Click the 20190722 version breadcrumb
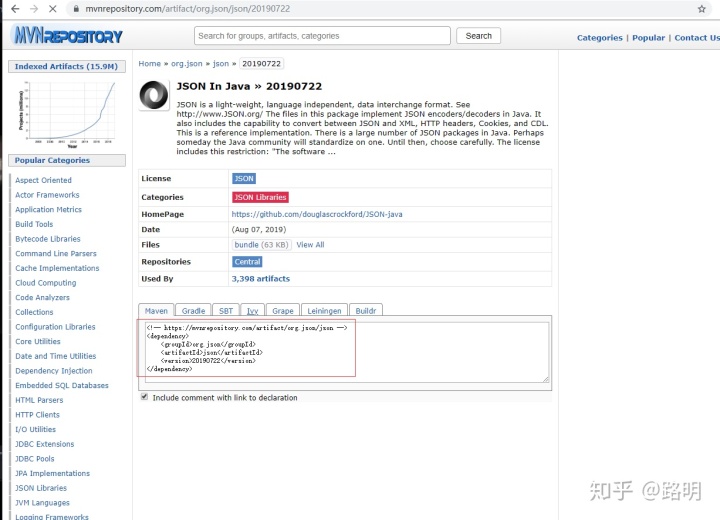The width and height of the screenshot is (720, 520). click(261, 63)
